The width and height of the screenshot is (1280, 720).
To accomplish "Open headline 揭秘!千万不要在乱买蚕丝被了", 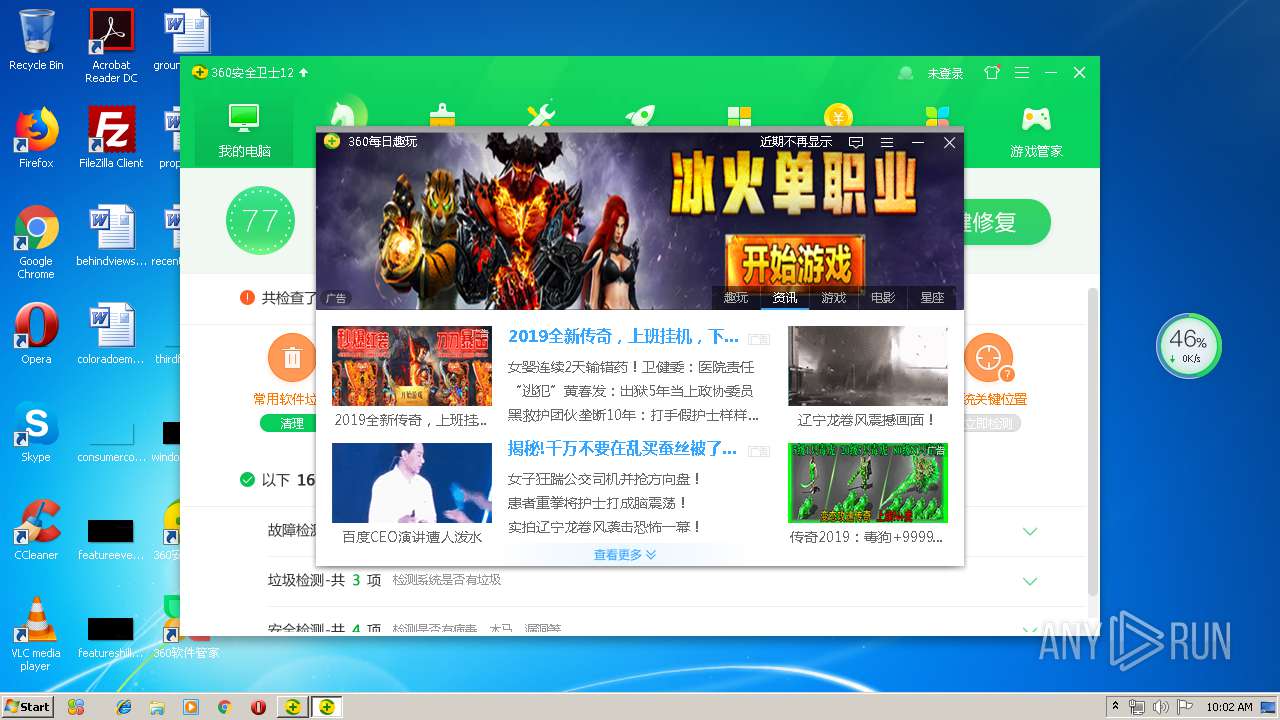I will [623, 448].
